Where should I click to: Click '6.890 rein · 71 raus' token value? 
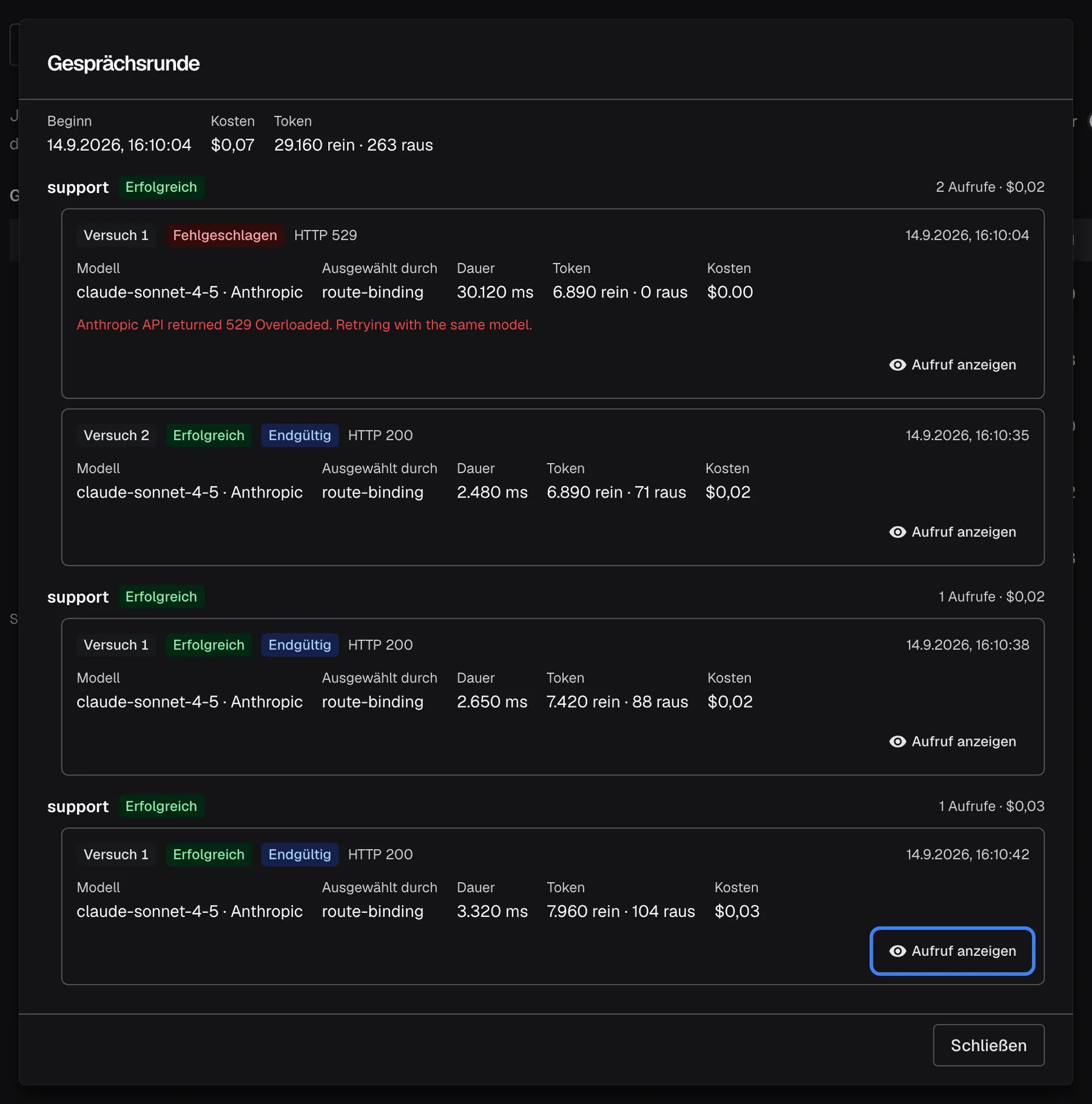tap(616, 492)
